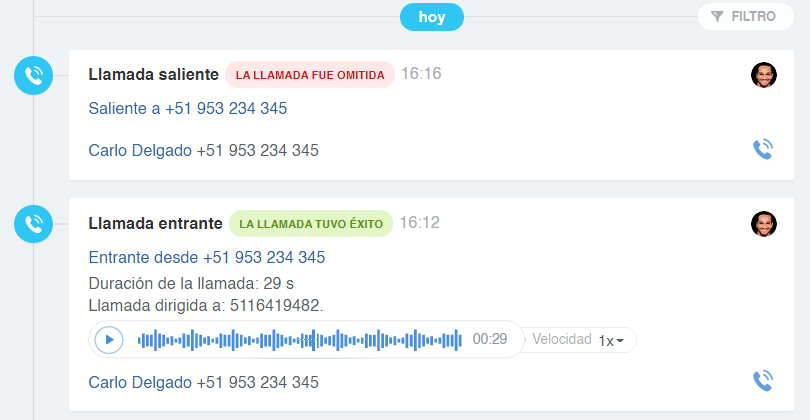Play the call recording
Screen dimensions: 810x420
[109, 340]
